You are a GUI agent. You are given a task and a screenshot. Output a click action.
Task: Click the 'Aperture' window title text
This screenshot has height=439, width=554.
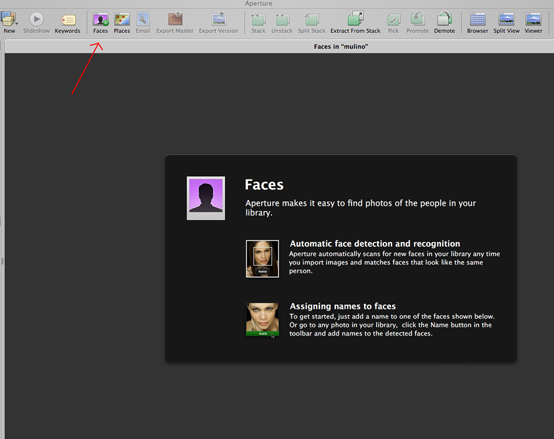(259, 4)
